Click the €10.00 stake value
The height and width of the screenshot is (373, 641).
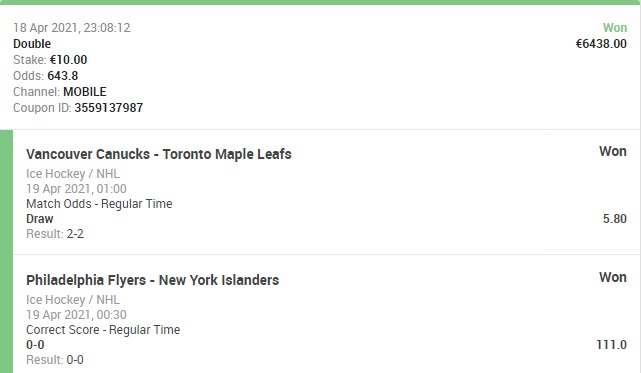[68, 60]
